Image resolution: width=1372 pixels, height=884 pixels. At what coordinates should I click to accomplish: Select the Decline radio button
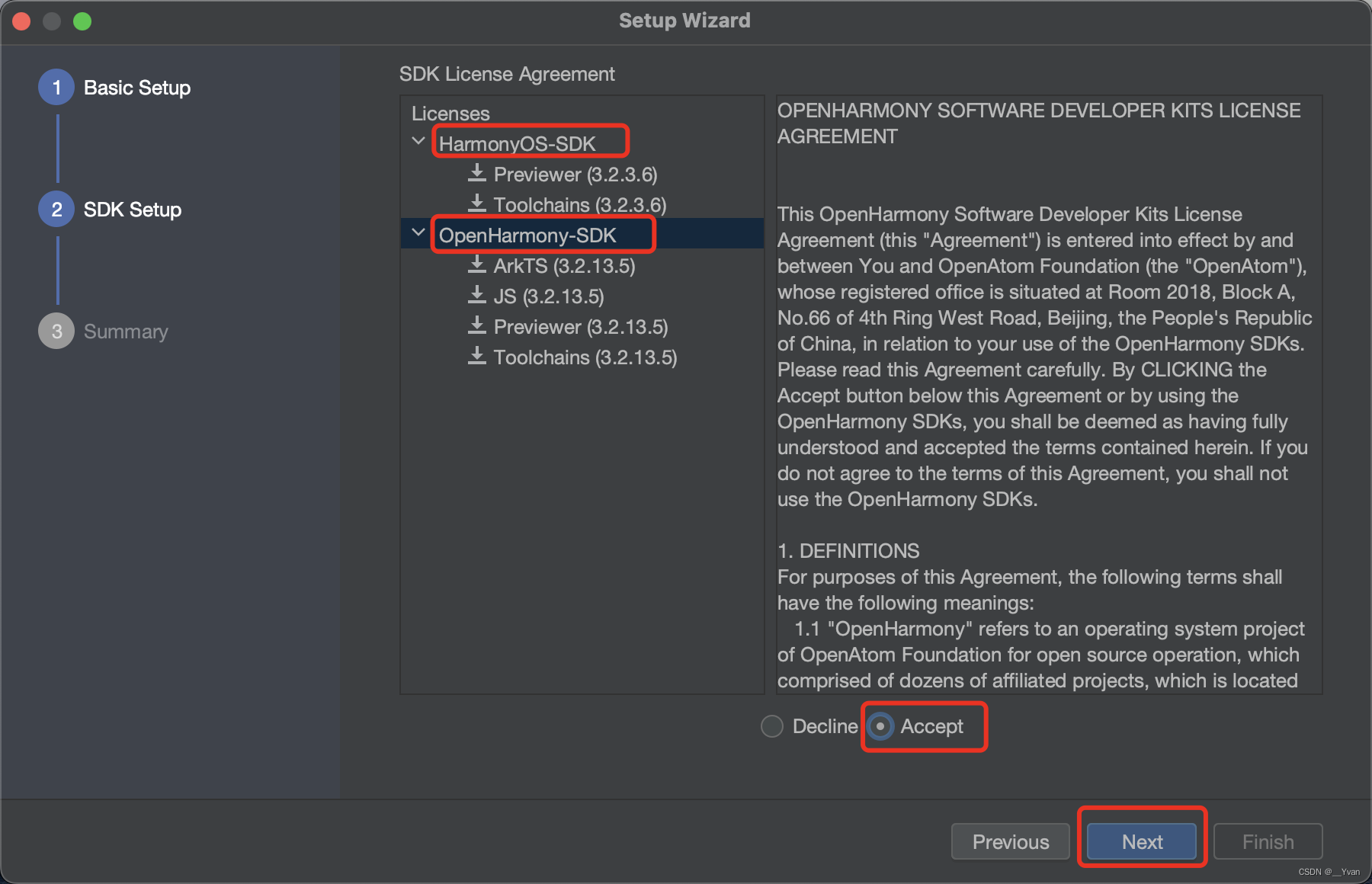(x=772, y=726)
